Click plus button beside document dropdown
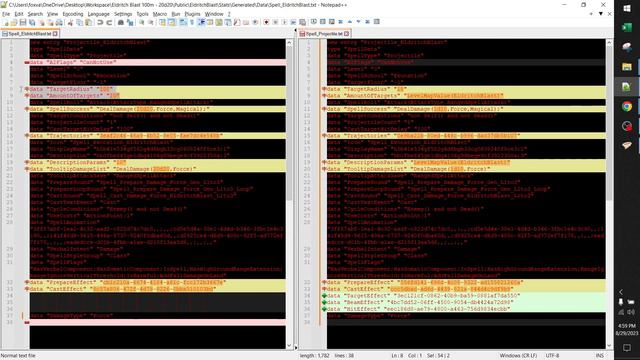The image size is (640, 360). point(591,14)
